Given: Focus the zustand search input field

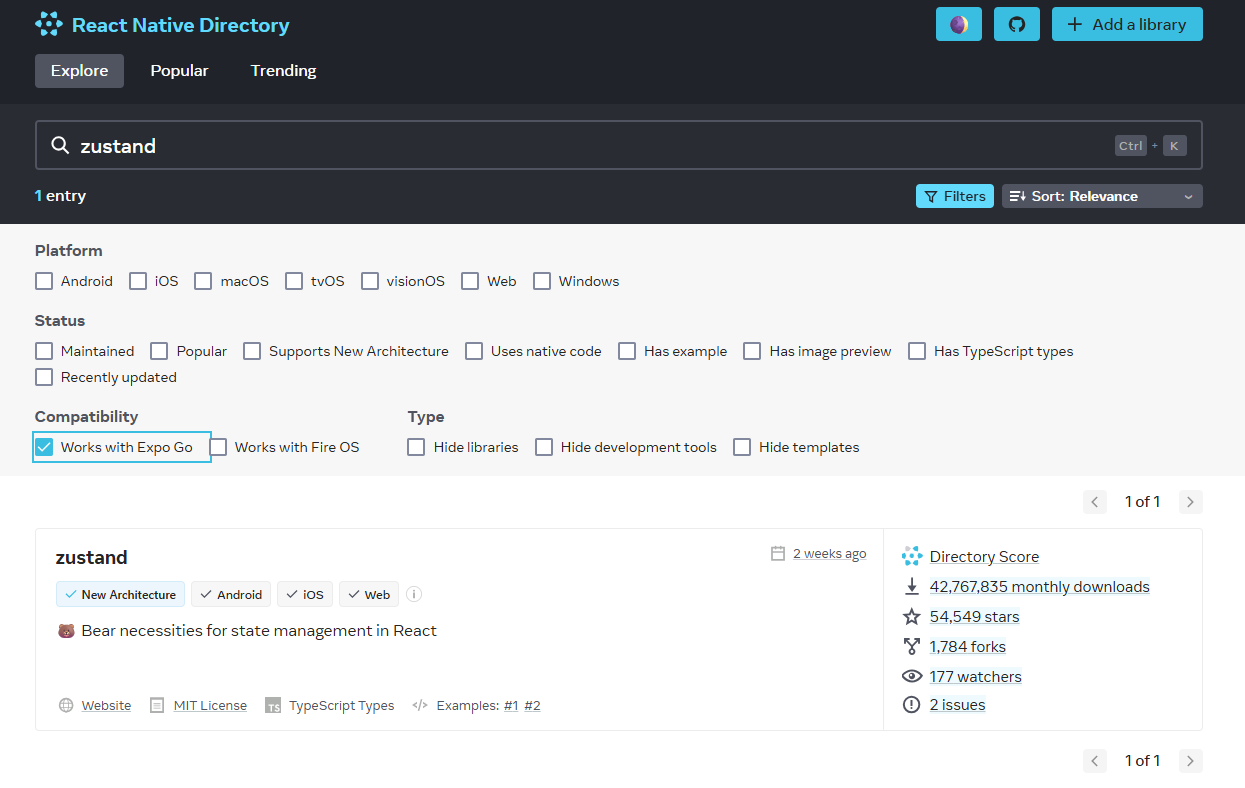Looking at the screenshot, I should (x=619, y=146).
